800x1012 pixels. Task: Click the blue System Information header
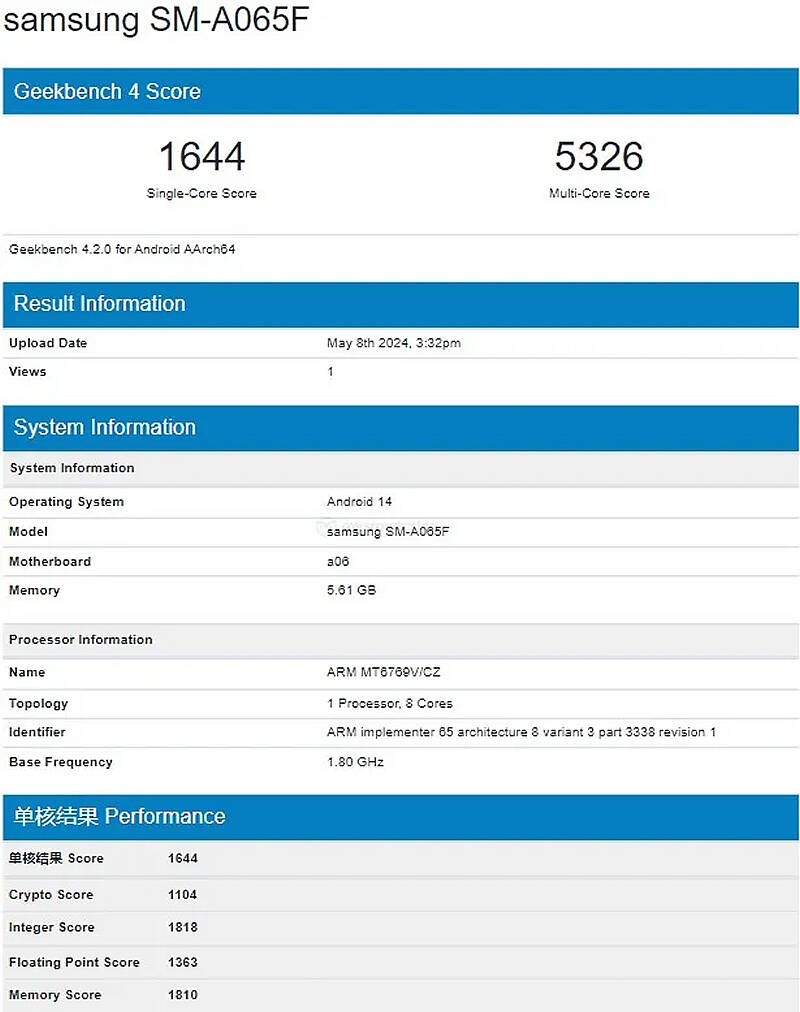point(401,427)
